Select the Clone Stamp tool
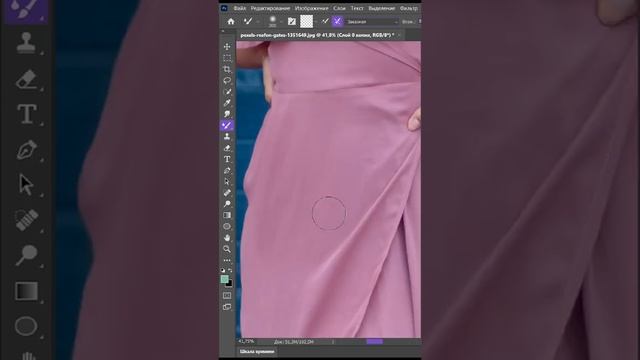640x360 pixels. [x=227, y=137]
